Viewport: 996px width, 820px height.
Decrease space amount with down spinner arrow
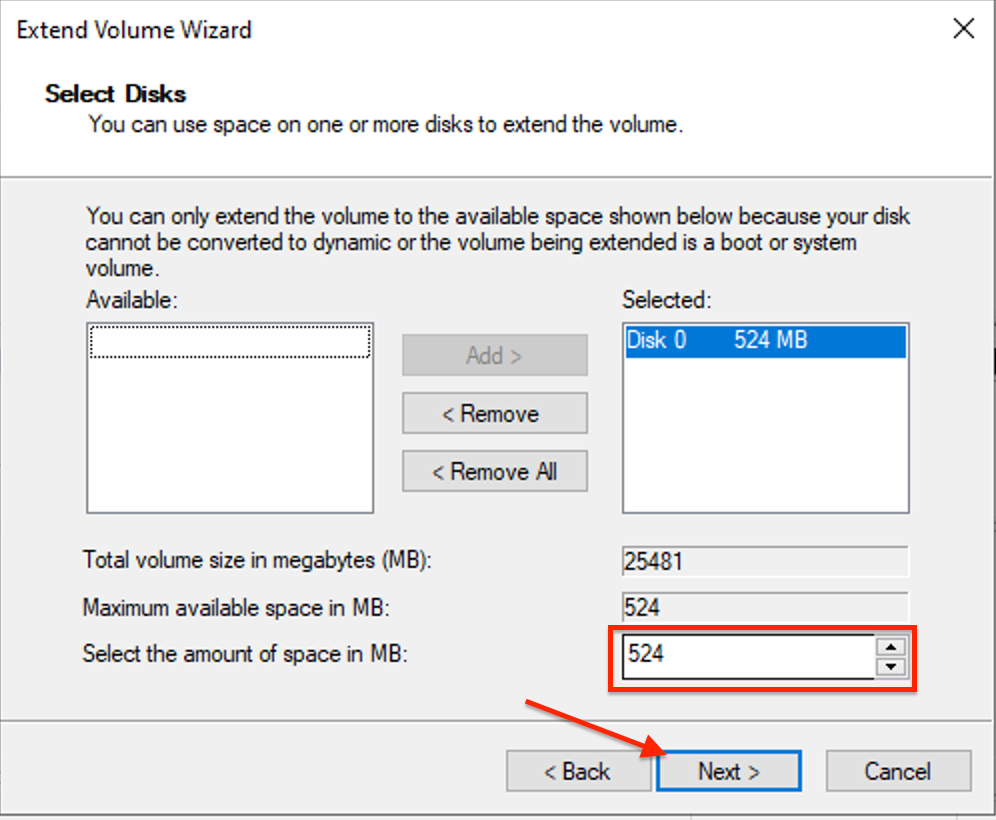click(x=891, y=667)
